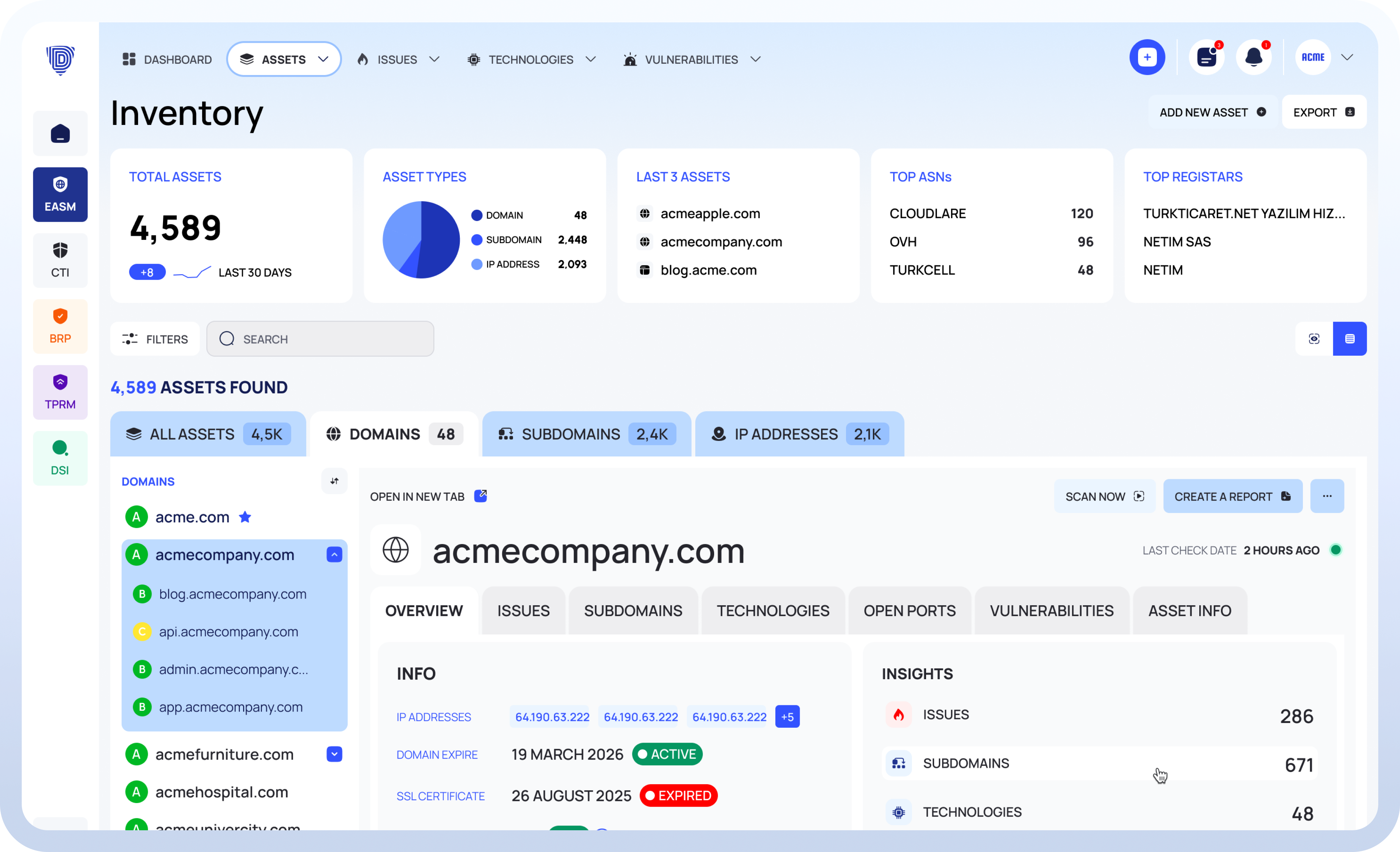Viewport: 1400px width, 852px height.
Task: Click the home icon in sidebar
Action: click(60, 134)
